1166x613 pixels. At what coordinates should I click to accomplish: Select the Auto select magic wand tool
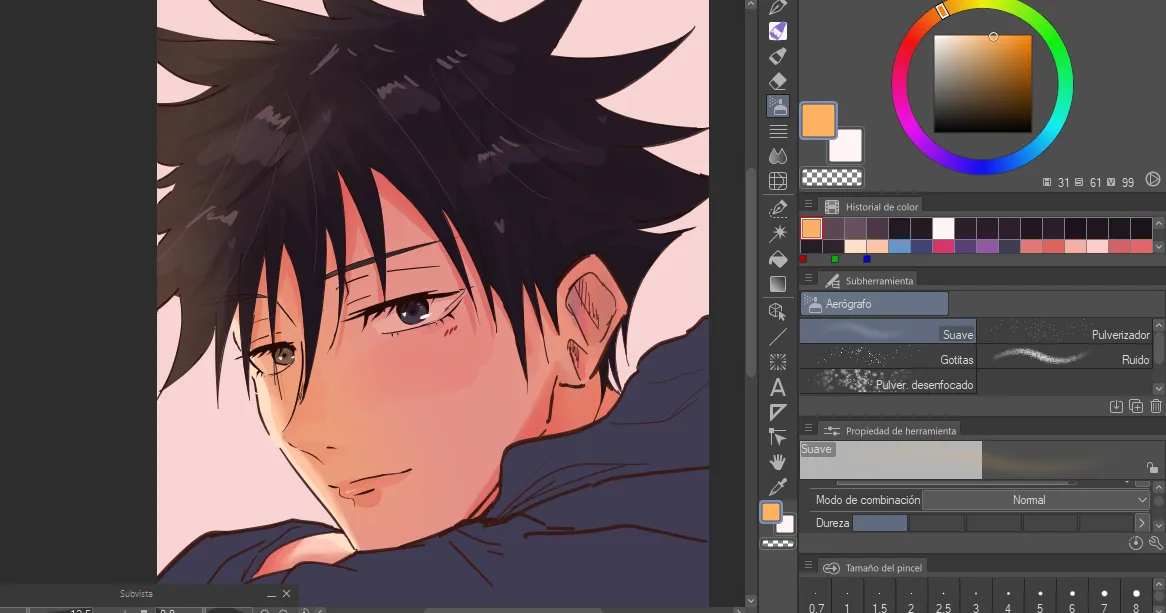778,233
